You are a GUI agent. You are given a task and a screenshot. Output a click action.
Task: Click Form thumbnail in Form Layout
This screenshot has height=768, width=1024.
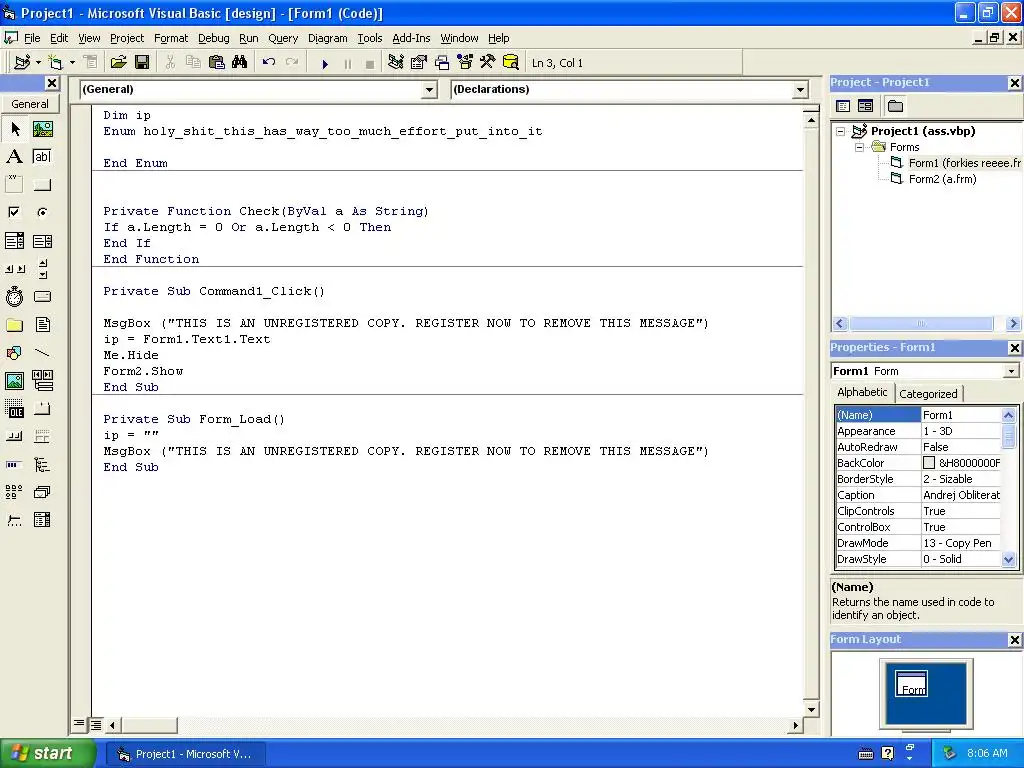pyautogui.click(x=911, y=684)
